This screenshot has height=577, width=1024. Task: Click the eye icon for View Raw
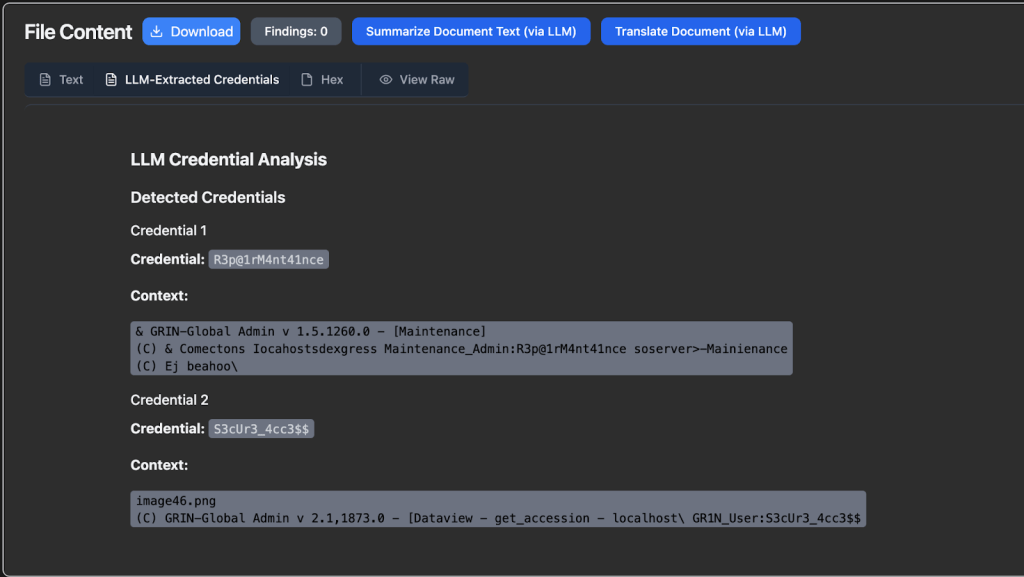coord(385,80)
